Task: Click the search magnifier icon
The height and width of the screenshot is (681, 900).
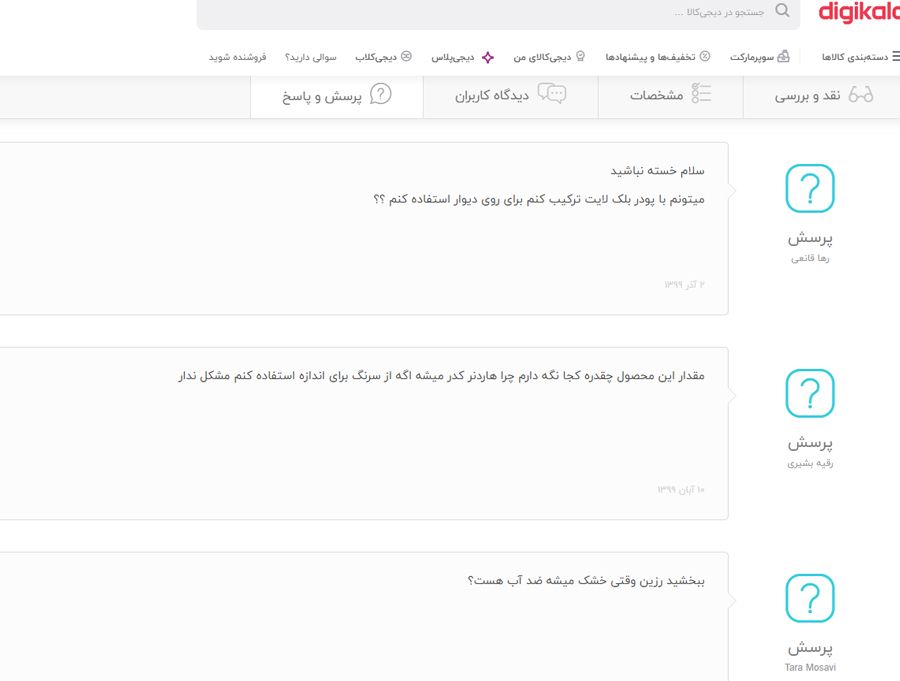Action: click(782, 10)
